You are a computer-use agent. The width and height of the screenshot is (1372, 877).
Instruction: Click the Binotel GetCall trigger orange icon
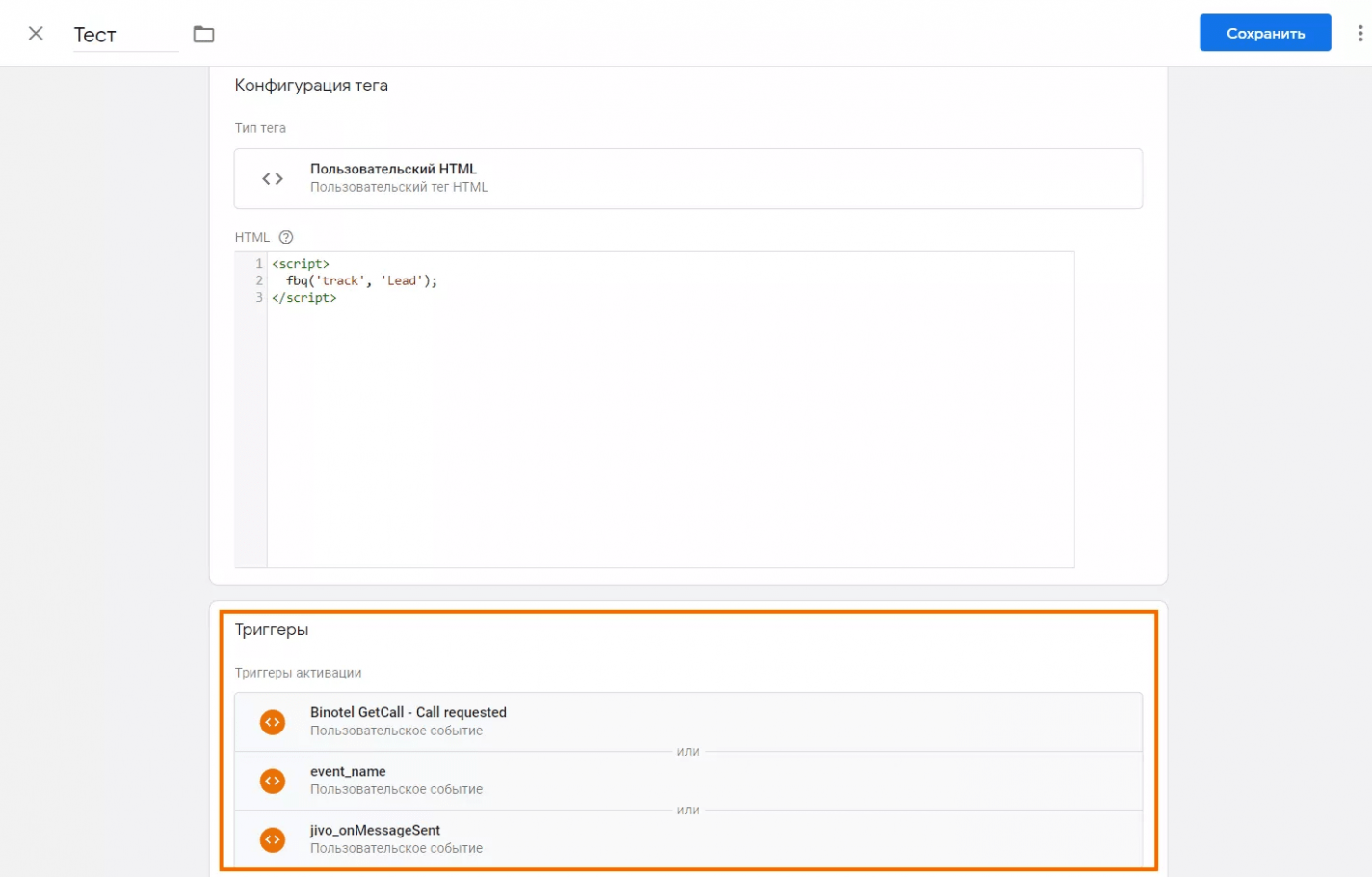coord(273,722)
